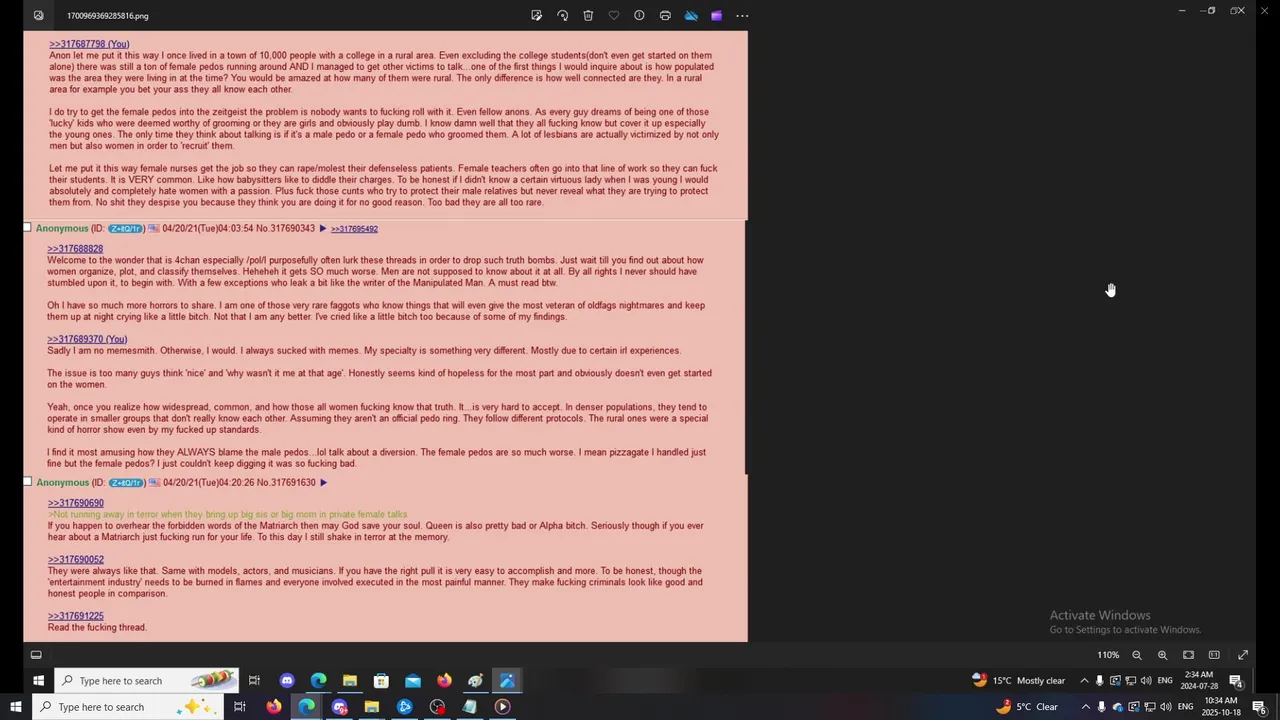Follow the quote link >>317690690
The height and width of the screenshot is (720, 1280).
(75, 503)
